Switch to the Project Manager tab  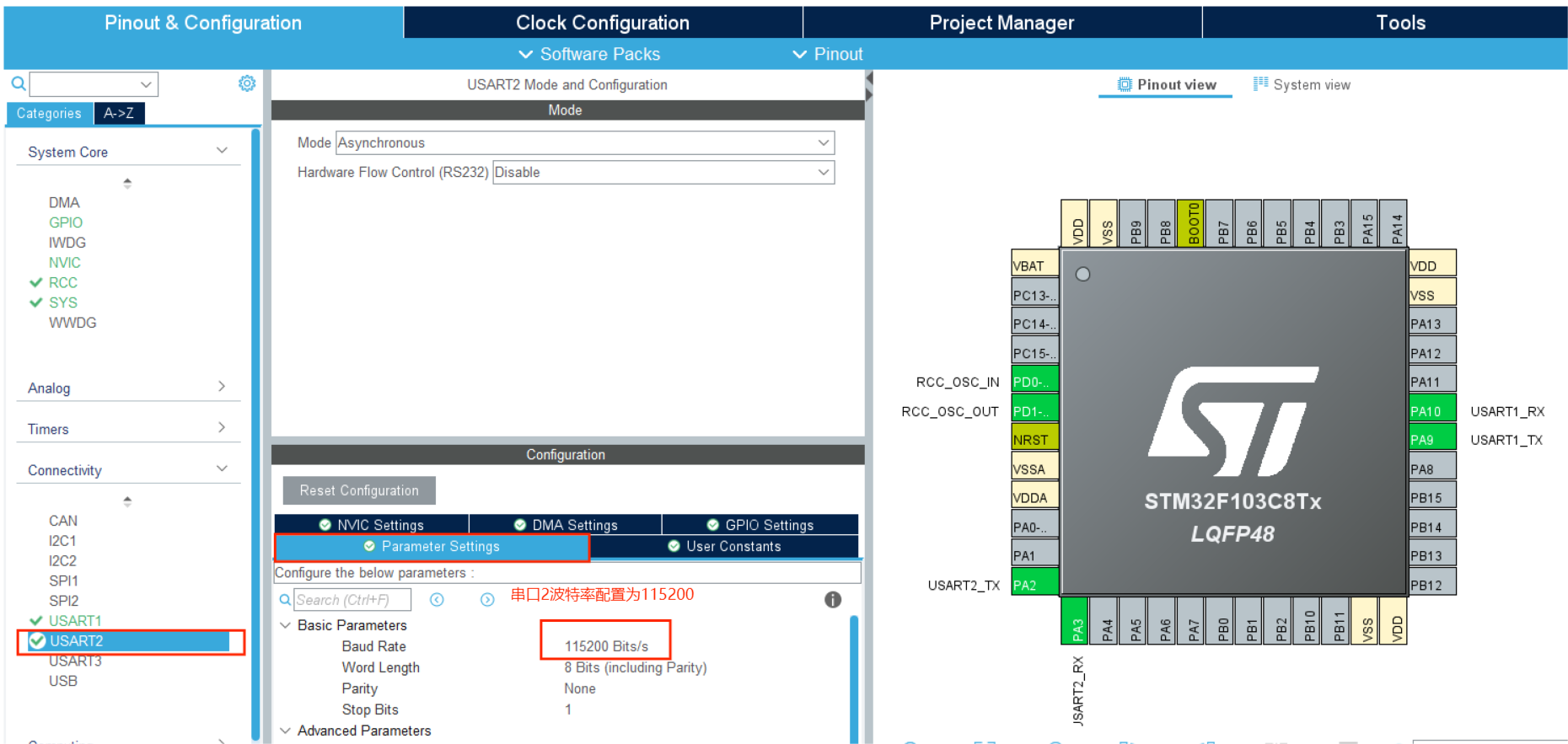coord(1001,23)
